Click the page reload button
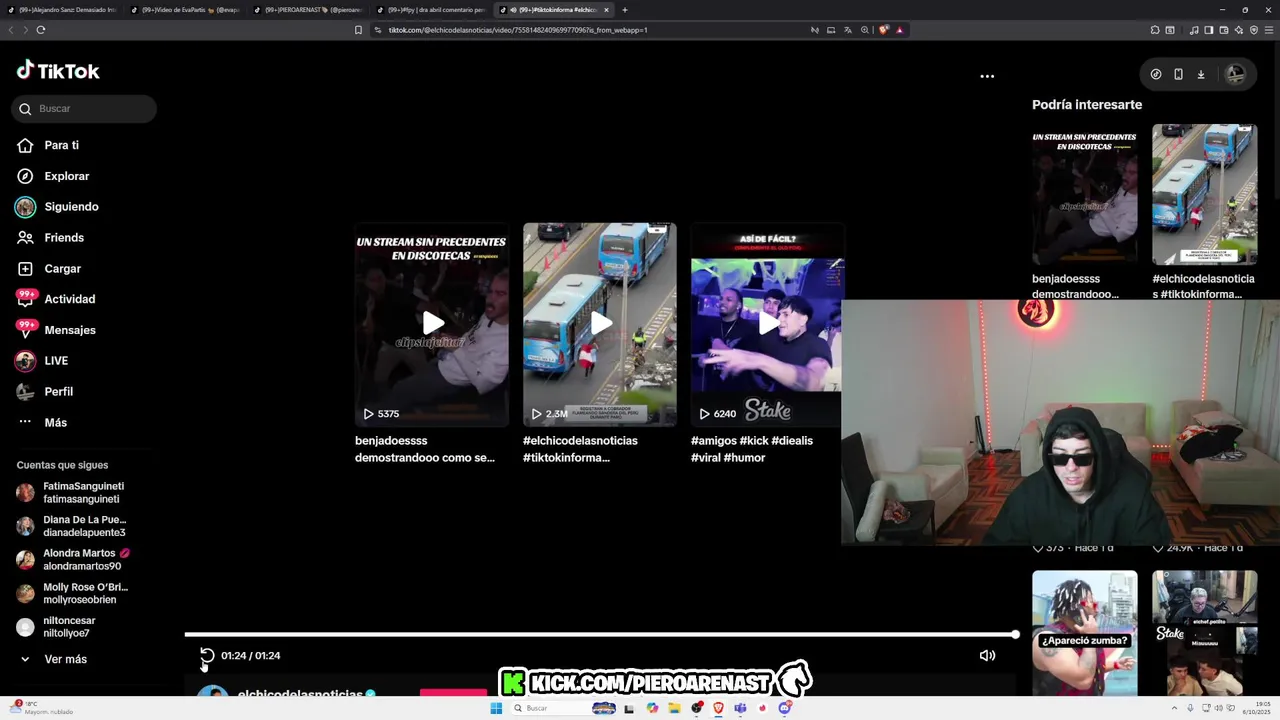This screenshot has width=1280, height=720. tap(41, 30)
